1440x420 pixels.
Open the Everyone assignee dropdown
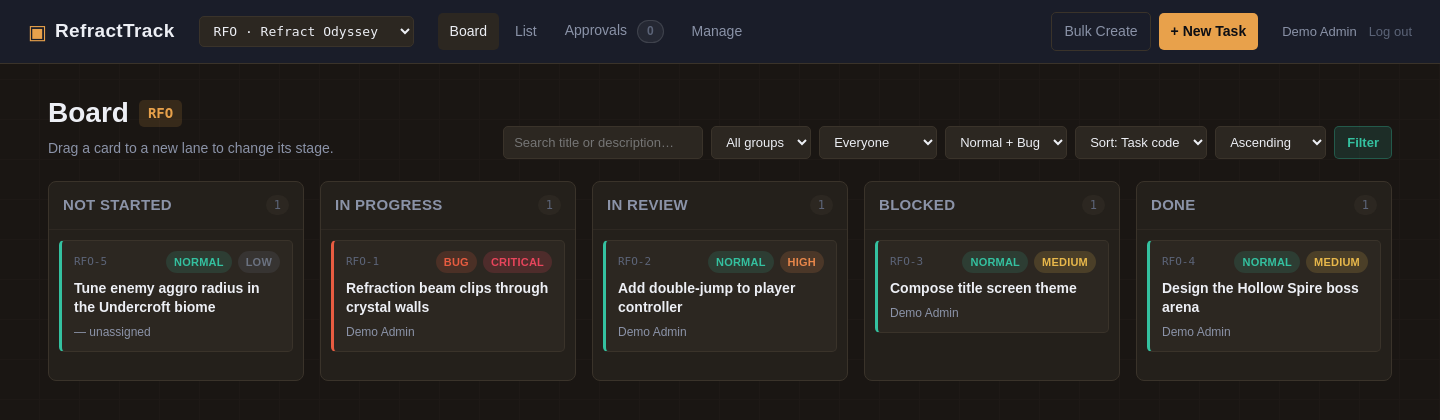[878, 142]
